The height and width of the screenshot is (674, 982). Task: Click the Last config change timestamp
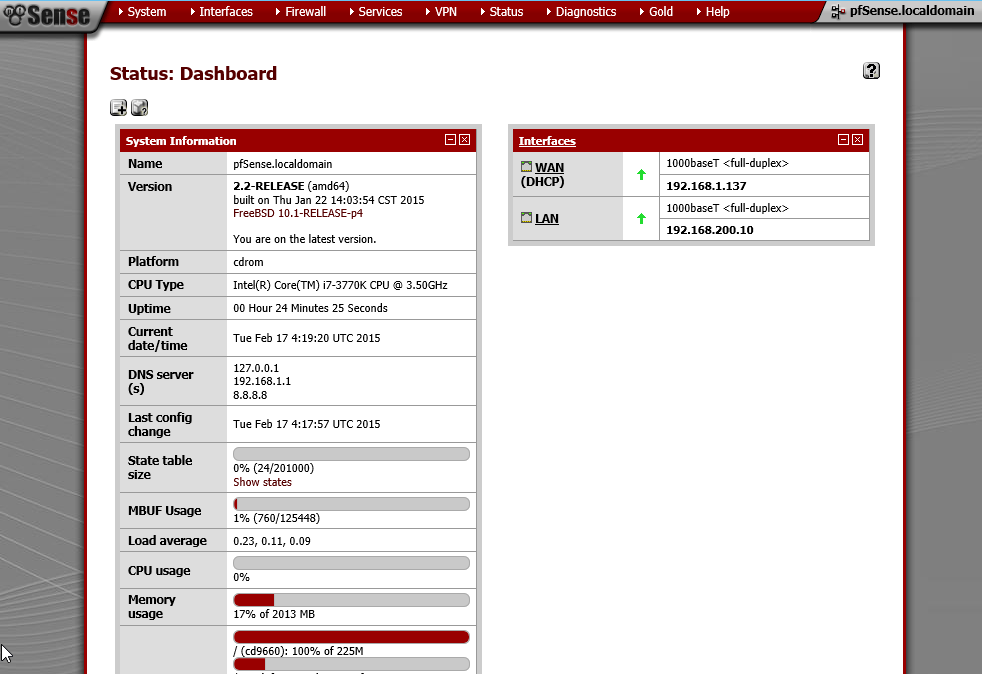(306, 424)
